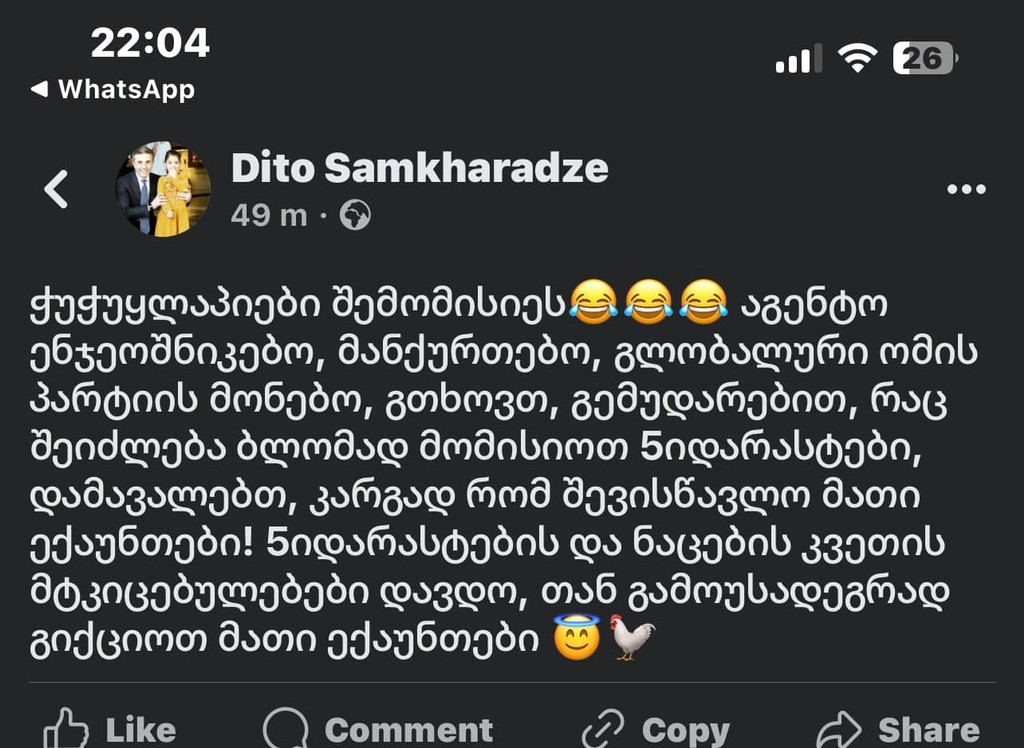Screen dimensions: 1024x748
Task: Tap the clock showing 22:04
Action: tap(151, 43)
